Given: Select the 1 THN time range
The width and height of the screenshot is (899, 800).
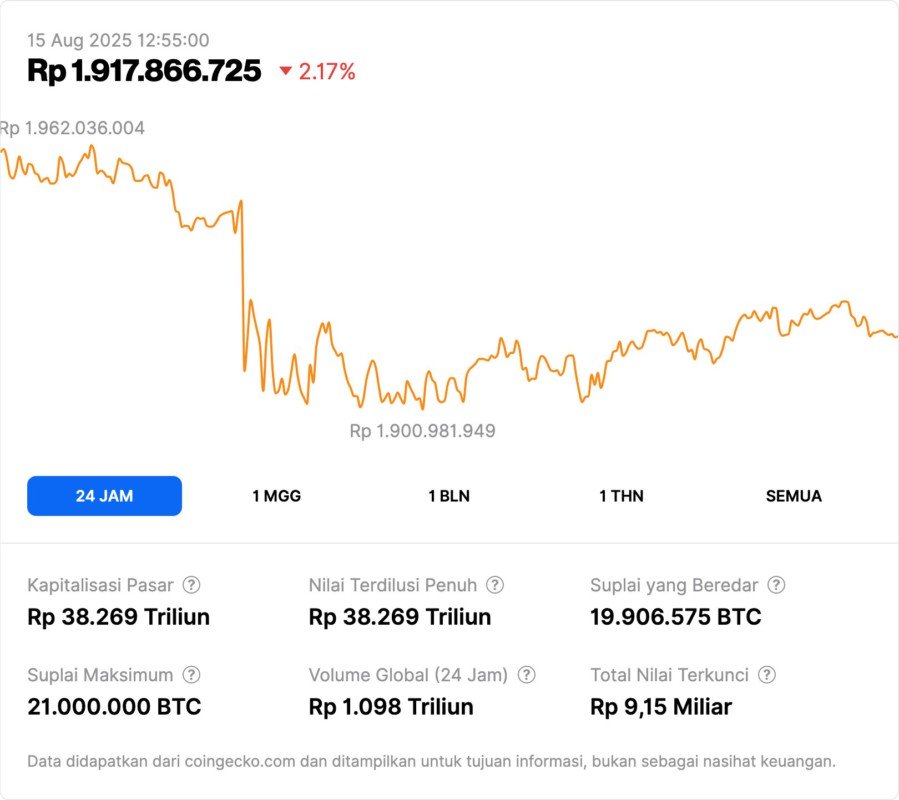Looking at the screenshot, I should [x=620, y=495].
